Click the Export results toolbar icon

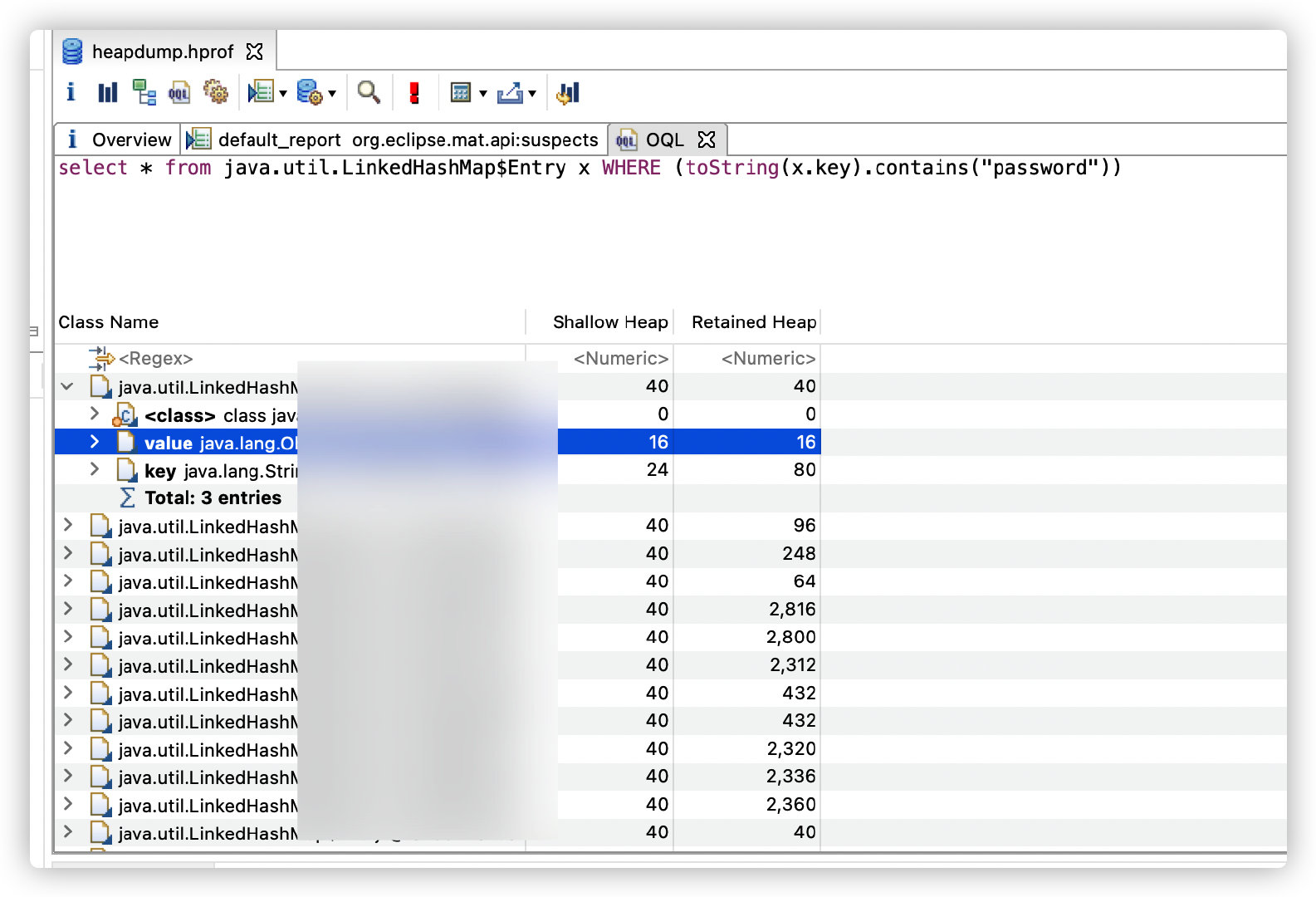click(x=510, y=92)
